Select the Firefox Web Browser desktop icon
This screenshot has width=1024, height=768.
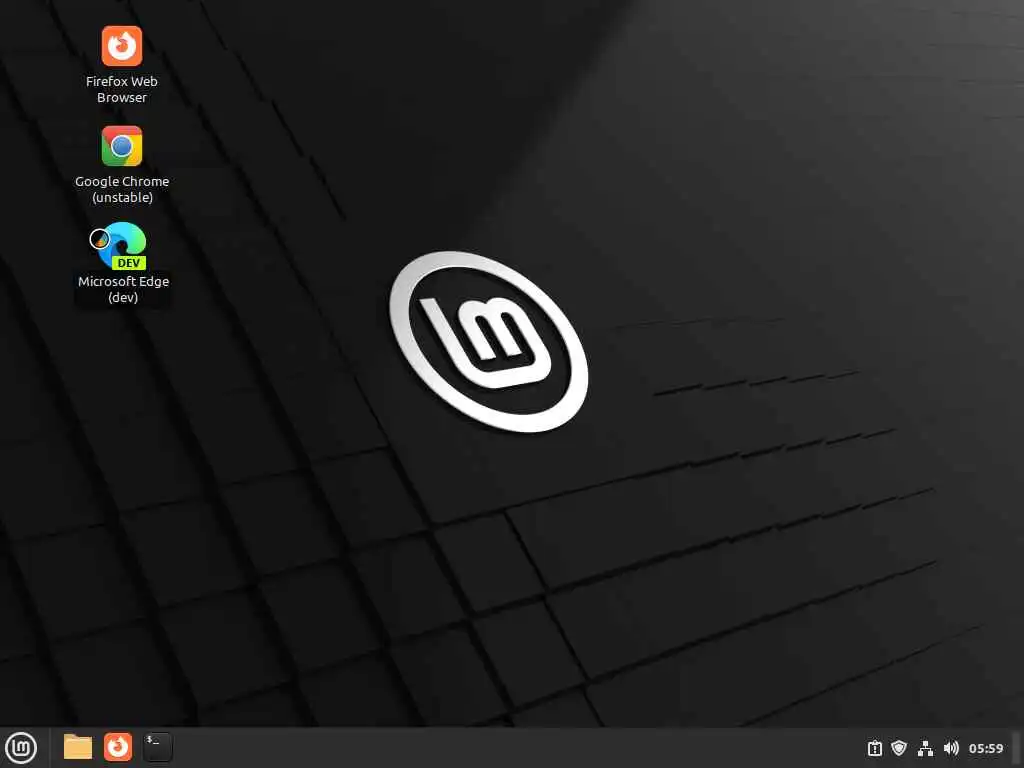point(121,46)
